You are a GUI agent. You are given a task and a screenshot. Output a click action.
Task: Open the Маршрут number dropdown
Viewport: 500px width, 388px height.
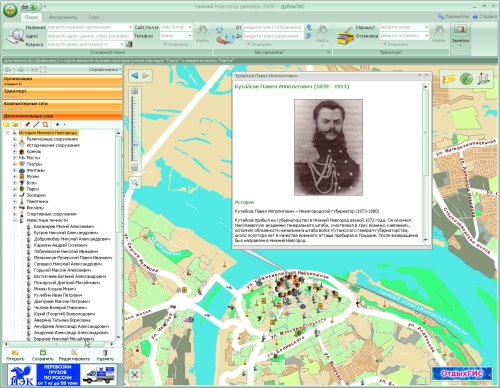coord(426,27)
